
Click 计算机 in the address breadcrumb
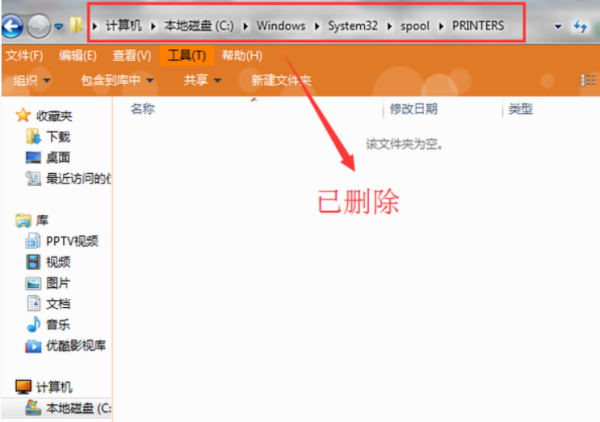click(x=124, y=26)
